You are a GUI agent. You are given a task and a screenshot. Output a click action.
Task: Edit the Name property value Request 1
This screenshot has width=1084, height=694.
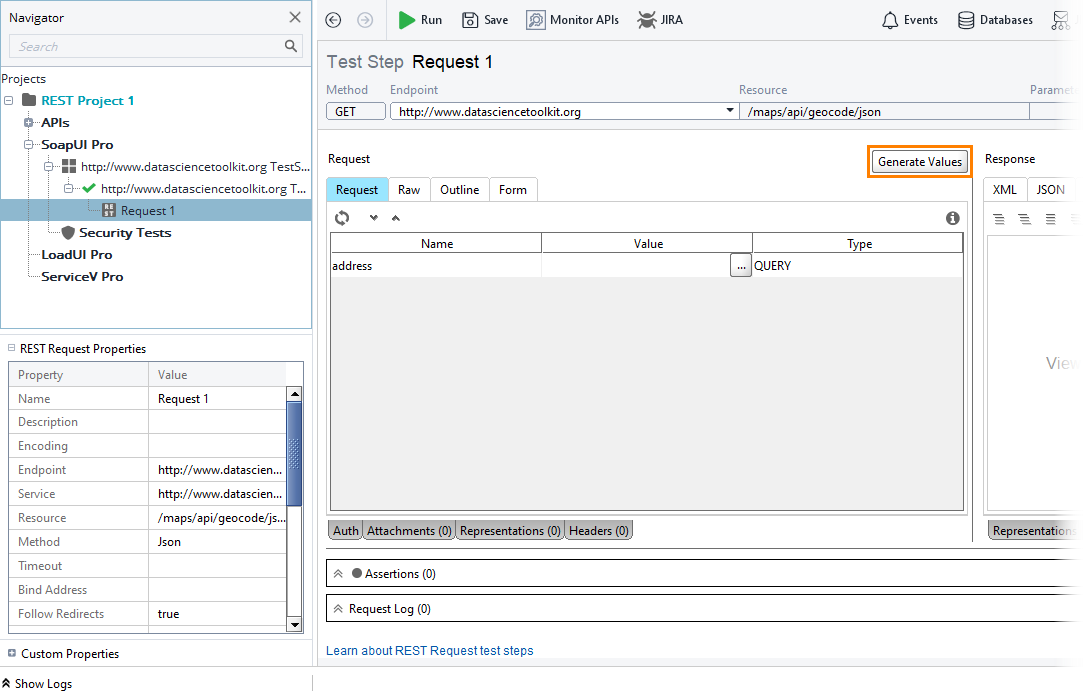point(216,399)
